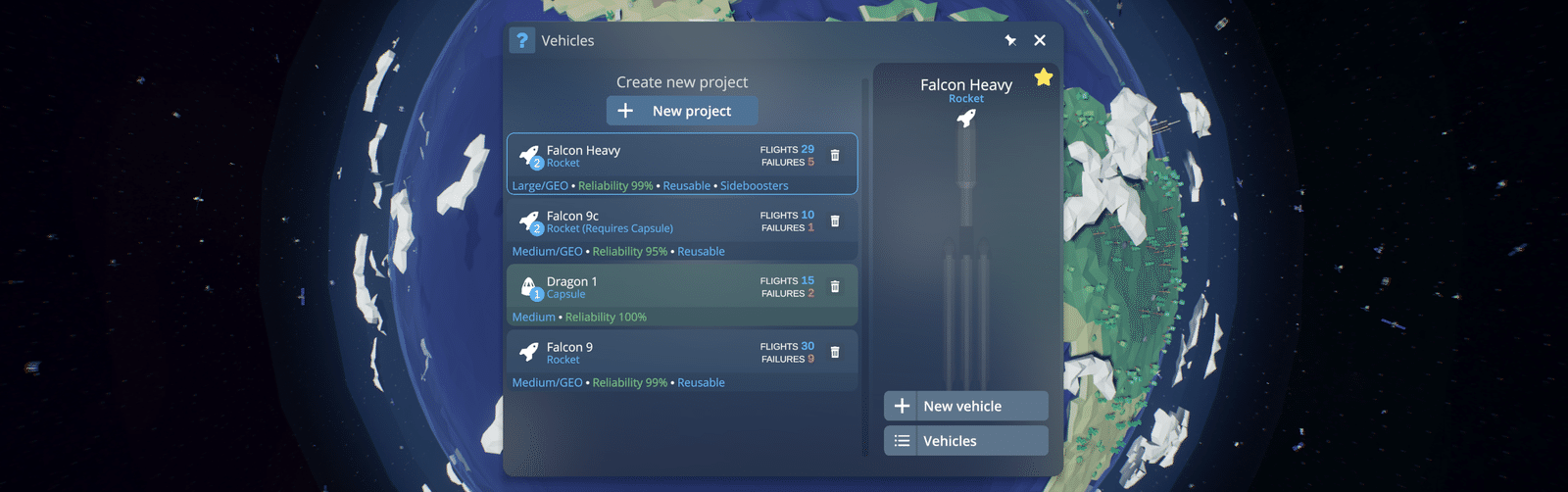Image resolution: width=1568 pixels, height=492 pixels.
Task: Select the Falcon Heavy project row
Action: (x=682, y=164)
